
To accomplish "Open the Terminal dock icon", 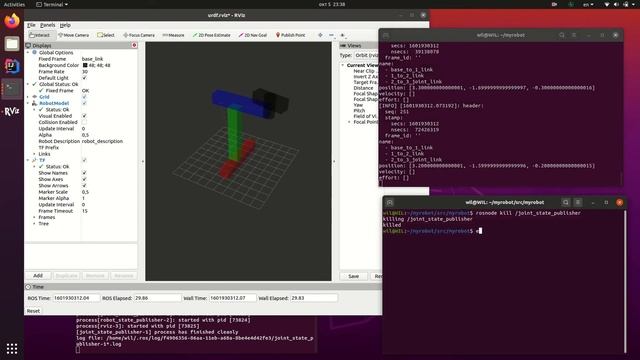I will pos(12,89).
